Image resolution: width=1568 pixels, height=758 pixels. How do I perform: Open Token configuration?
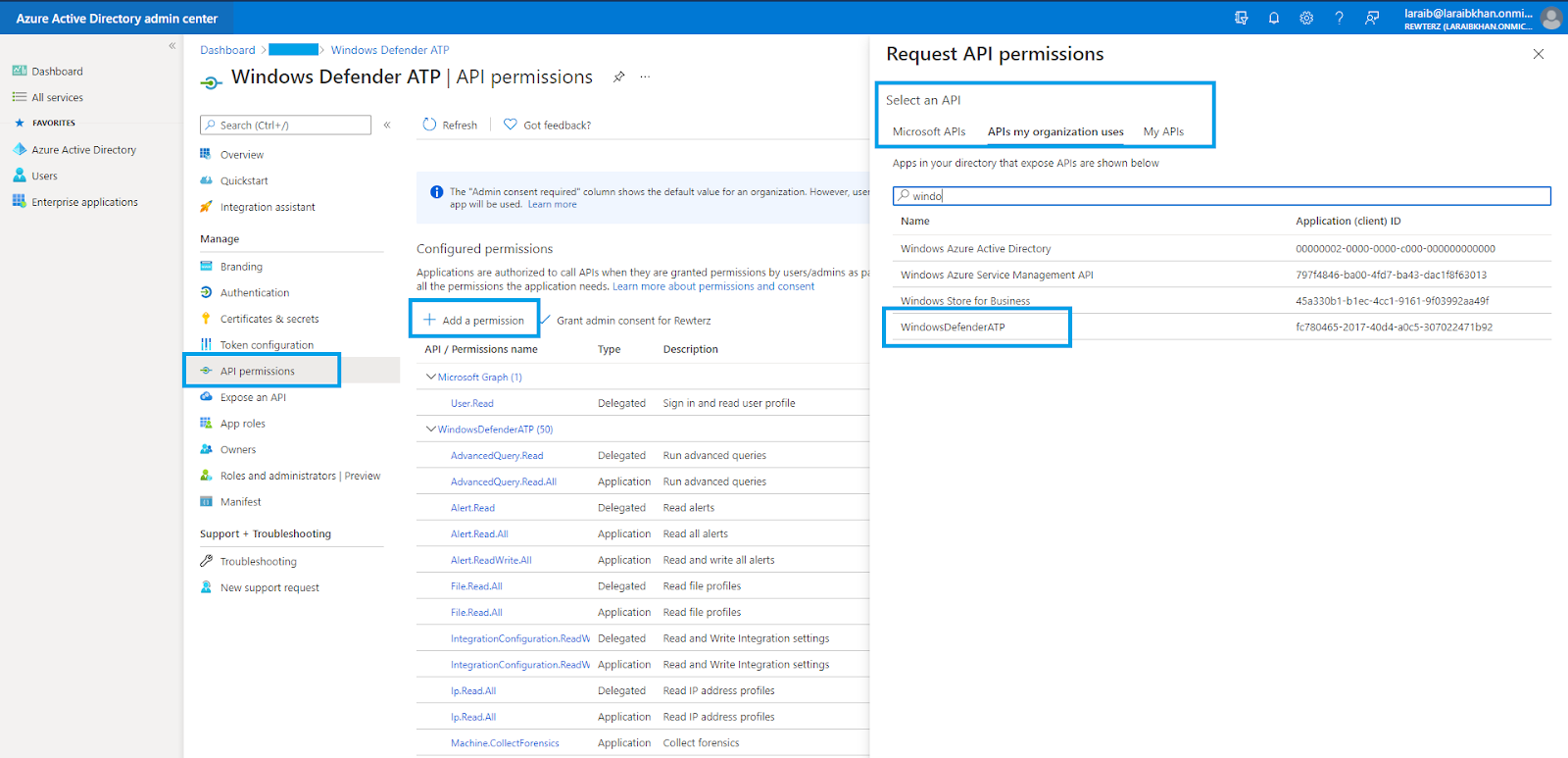tap(267, 345)
